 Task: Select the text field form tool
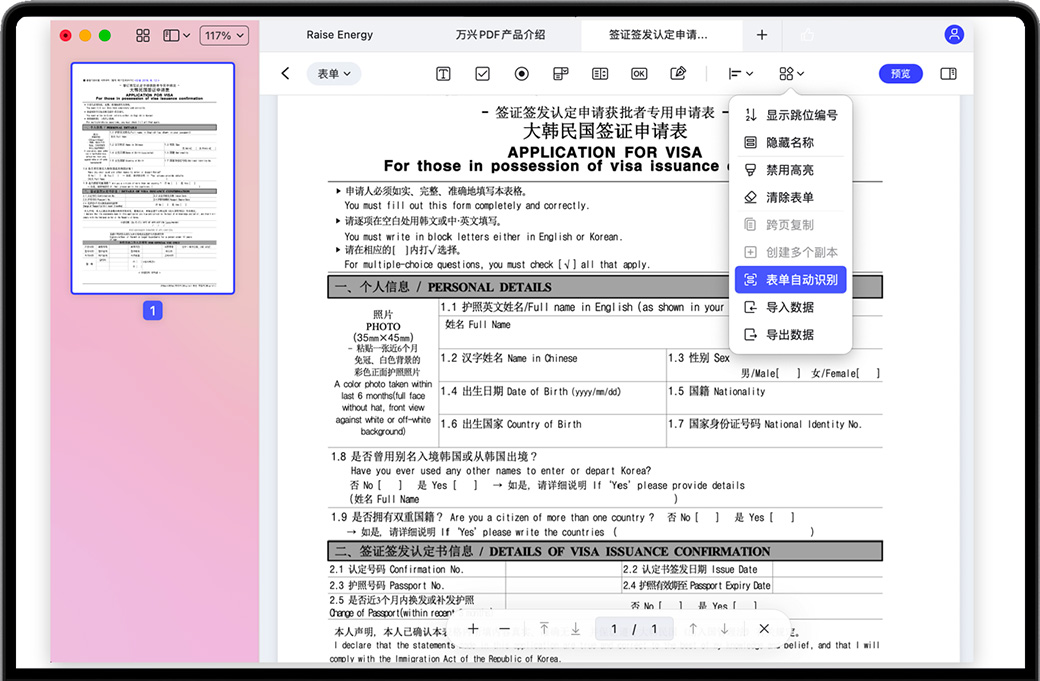click(x=443, y=74)
